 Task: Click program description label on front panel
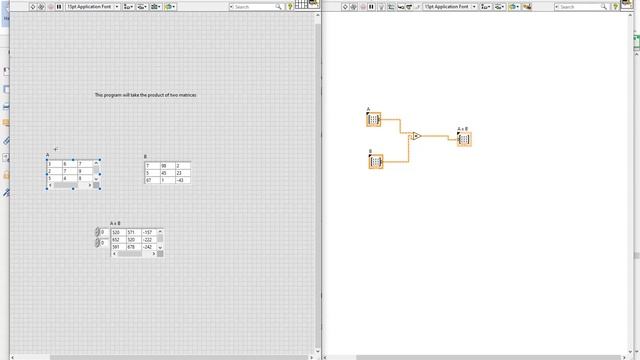146,95
